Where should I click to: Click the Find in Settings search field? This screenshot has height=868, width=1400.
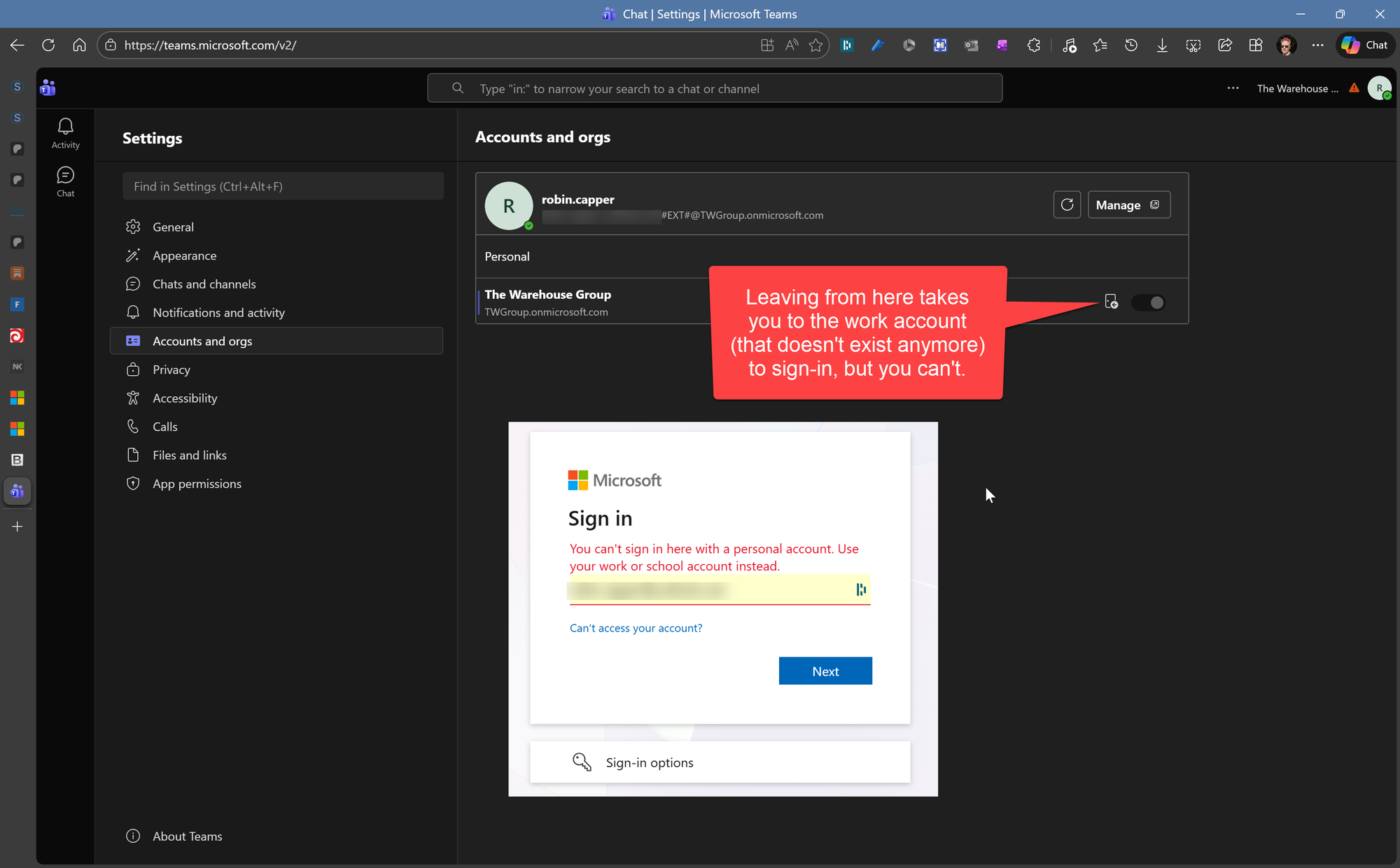tap(283, 186)
